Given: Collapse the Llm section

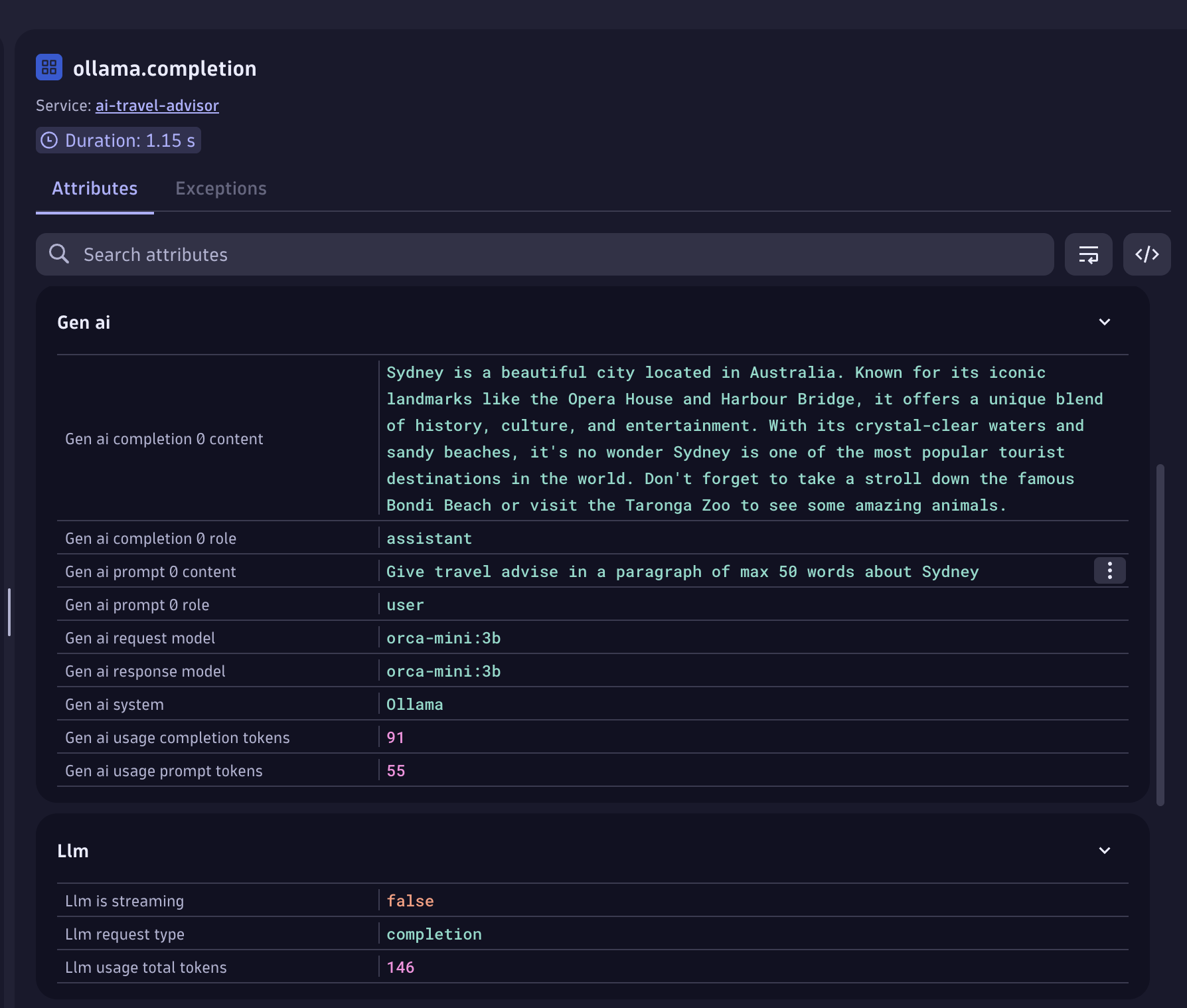Looking at the screenshot, I should pyautogui.click(x=1105, y=851).
